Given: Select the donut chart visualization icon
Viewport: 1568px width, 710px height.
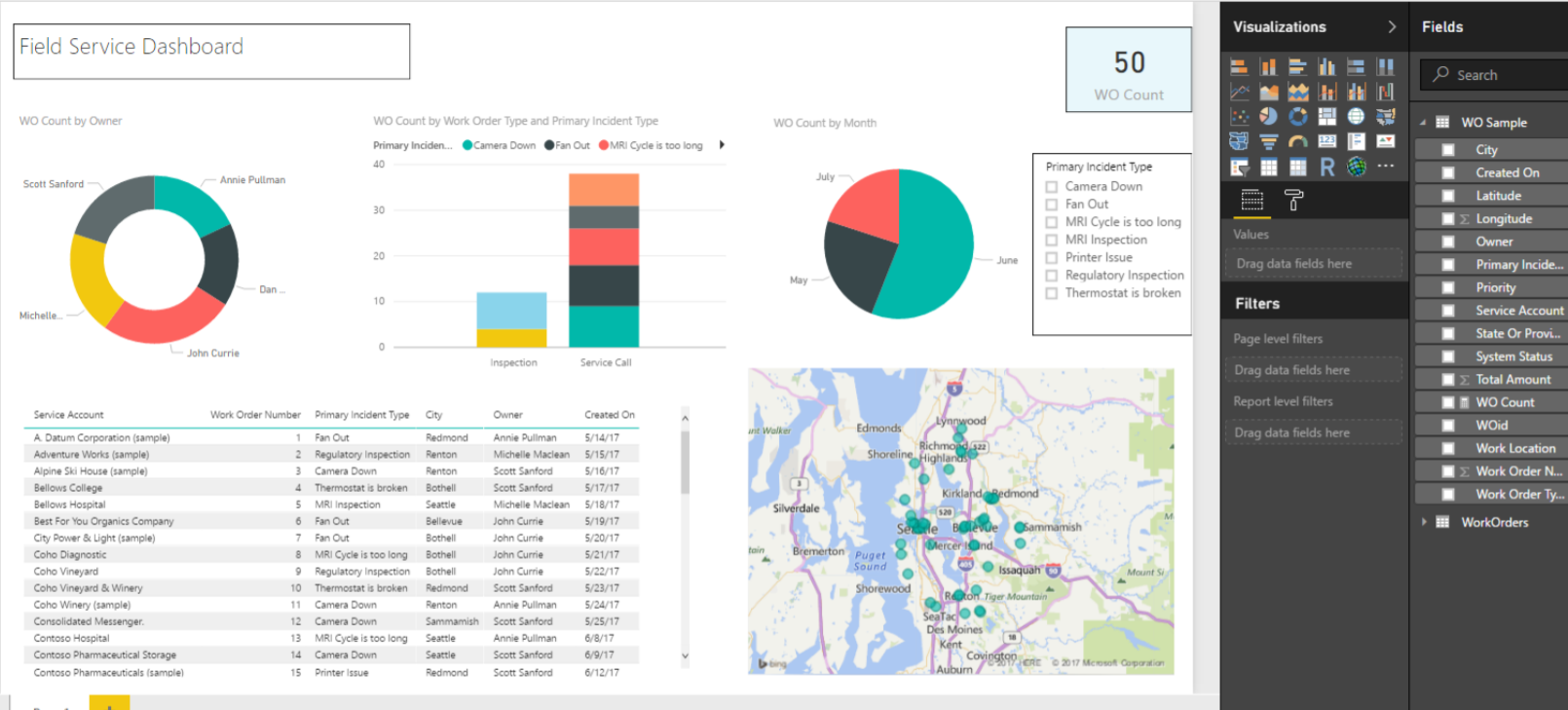Looking at the screenshot, I should pos(1297,117).
